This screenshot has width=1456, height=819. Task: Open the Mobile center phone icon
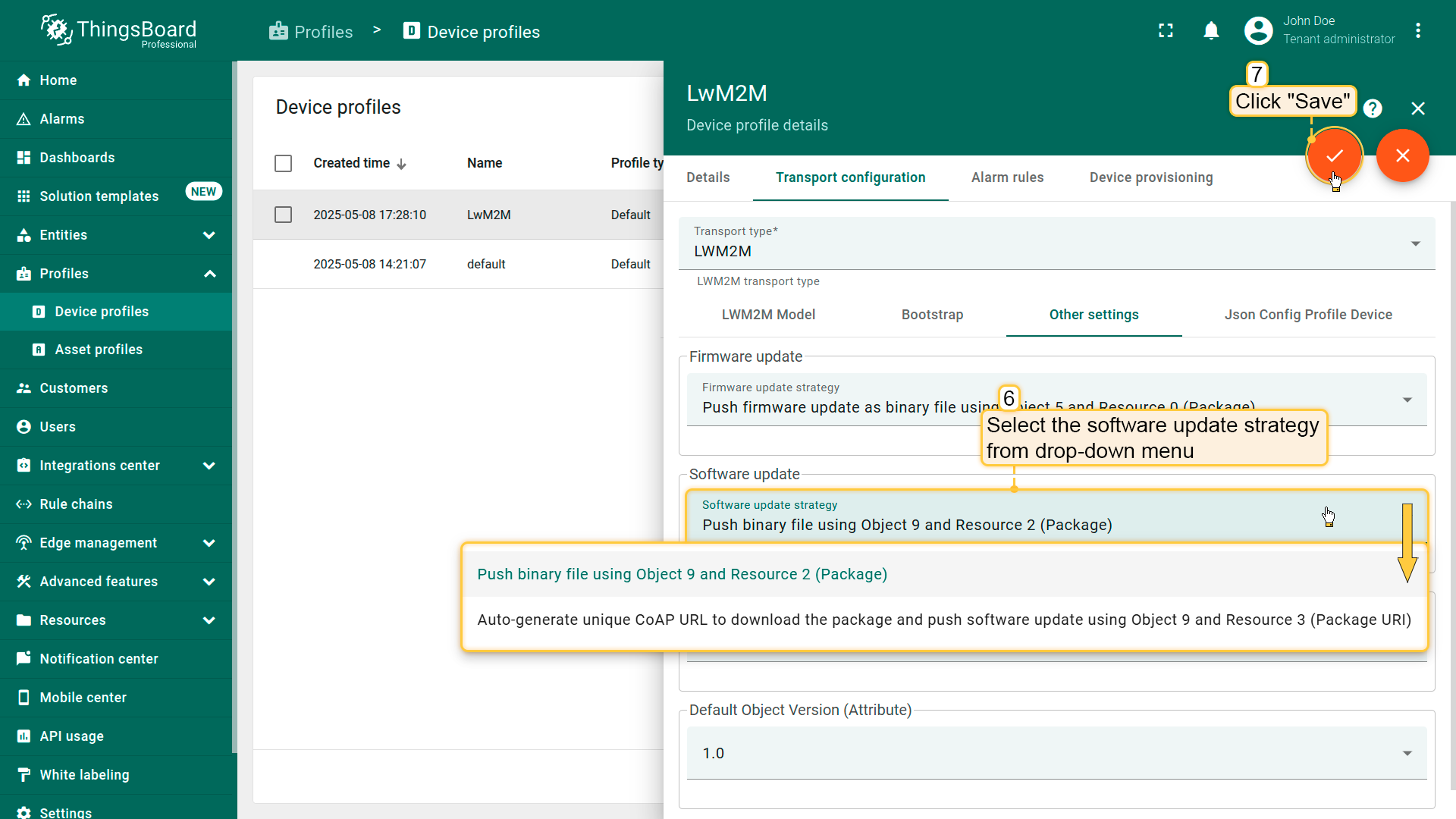click(24, 698)
